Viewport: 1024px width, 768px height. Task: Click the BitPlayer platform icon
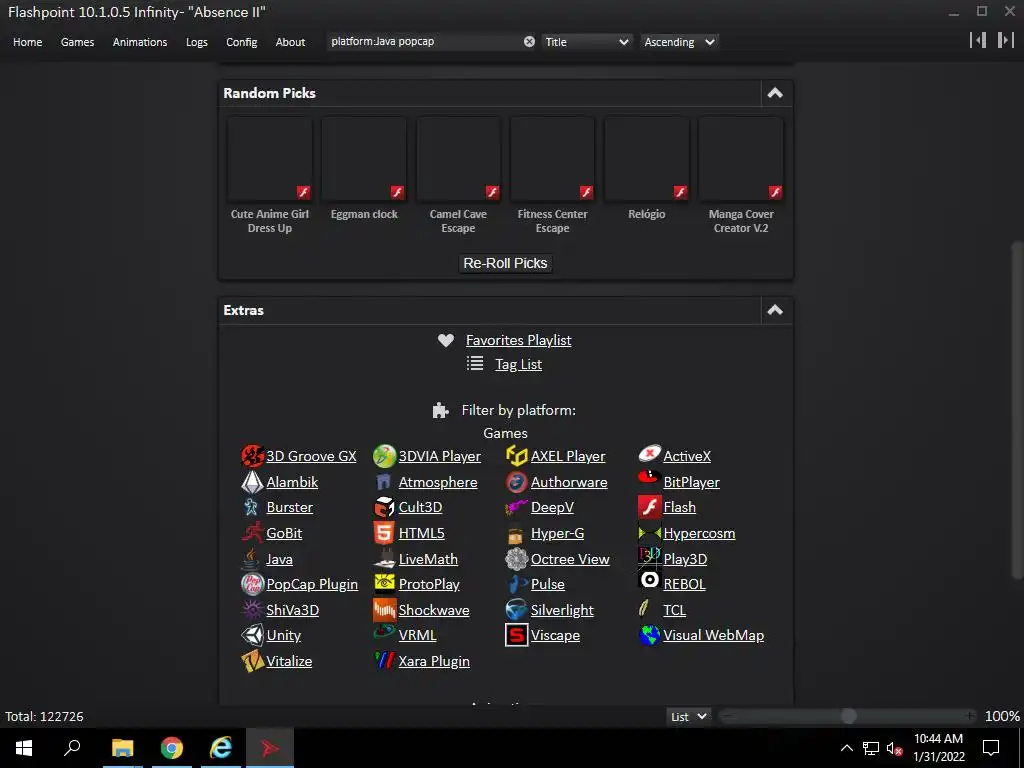click(649, 478)
